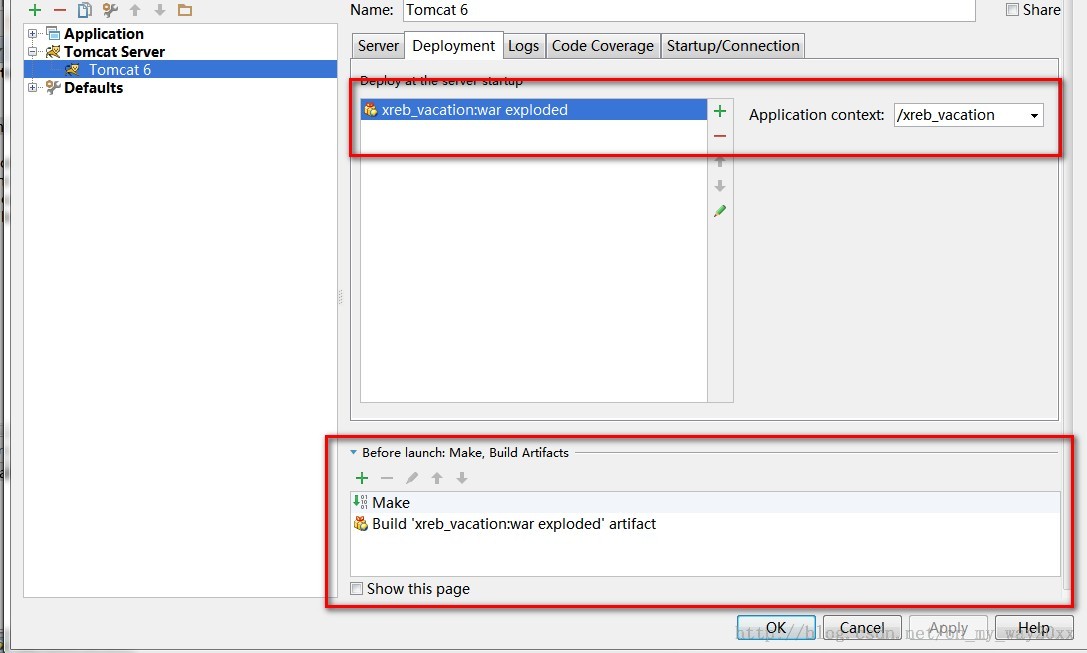This screenshot has width=1087, height=653.
Task: Select Build 'xreb_vacation:war exploded' artifact row
Action: coord(706,523)
